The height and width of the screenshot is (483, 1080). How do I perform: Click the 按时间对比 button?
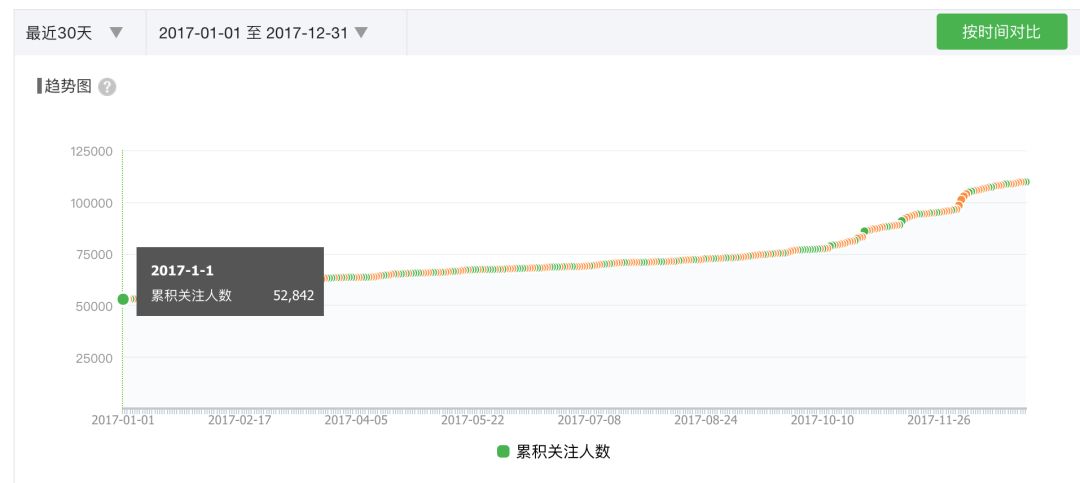coord(1001,32)
